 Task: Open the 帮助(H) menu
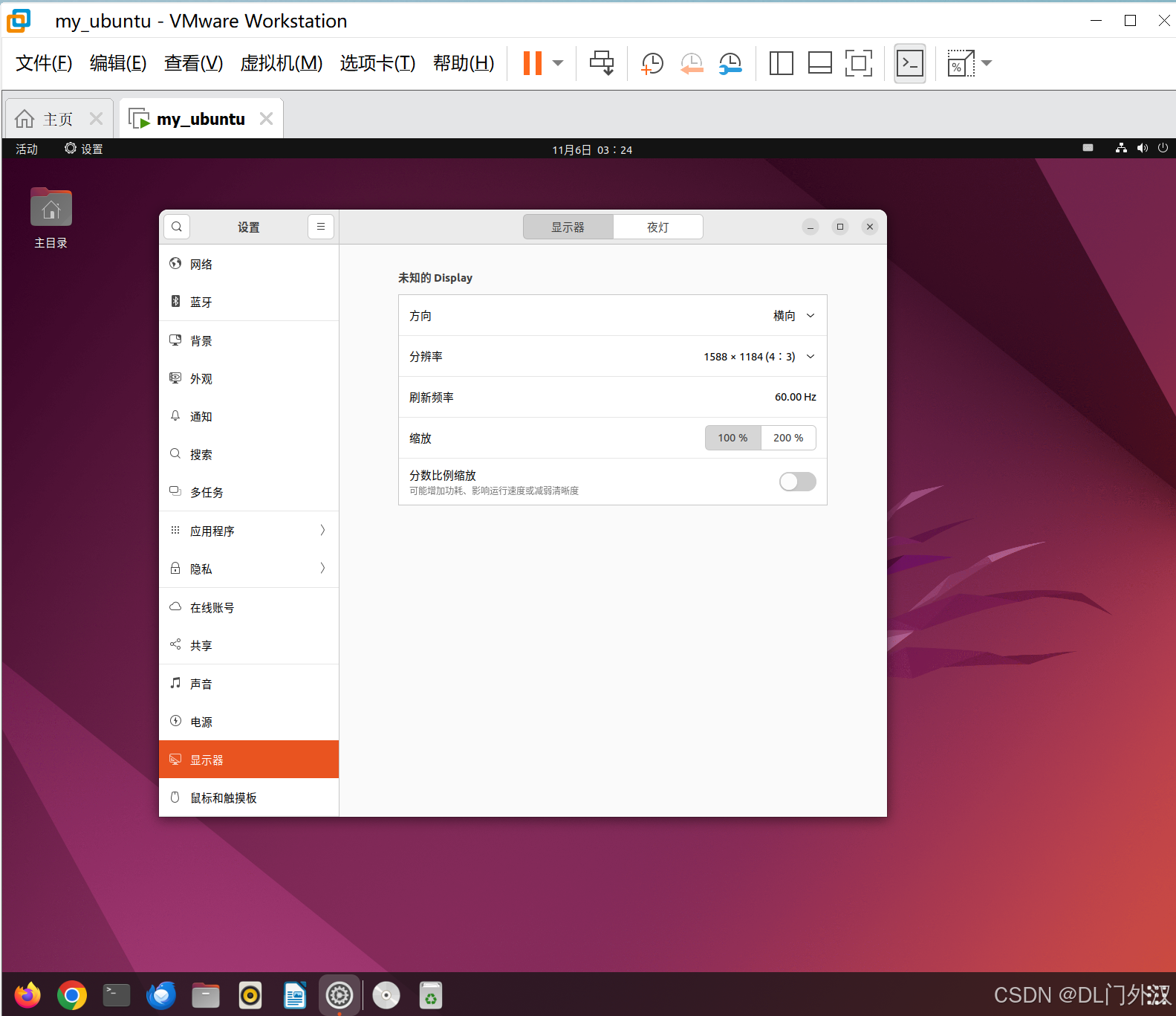(x=464, y=63)
